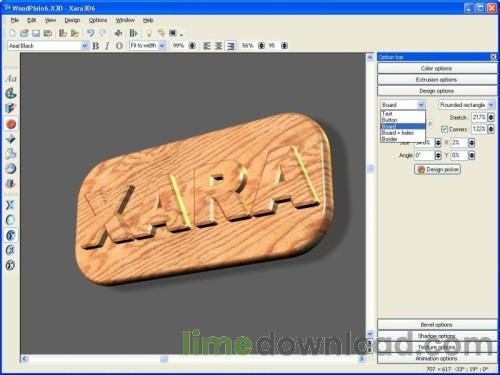Create a new document with New icon

pyautogui.click(x=12, y=33)
